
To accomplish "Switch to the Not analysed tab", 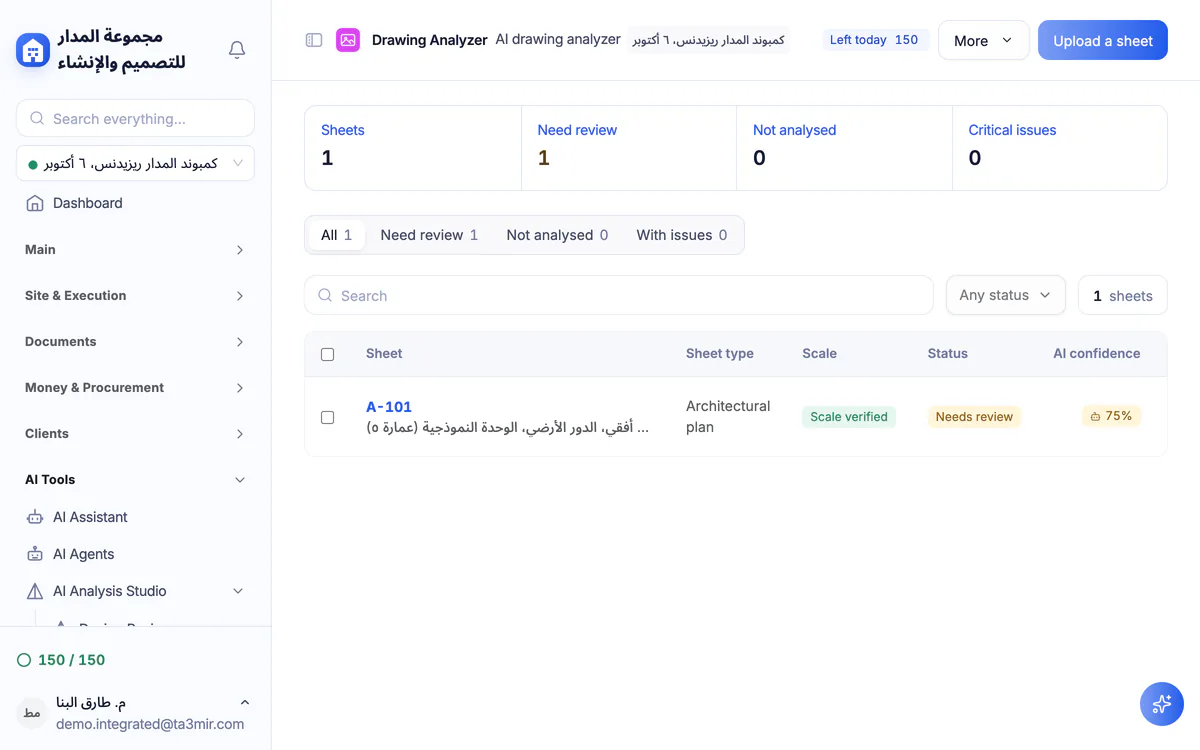I will [557, 235].
